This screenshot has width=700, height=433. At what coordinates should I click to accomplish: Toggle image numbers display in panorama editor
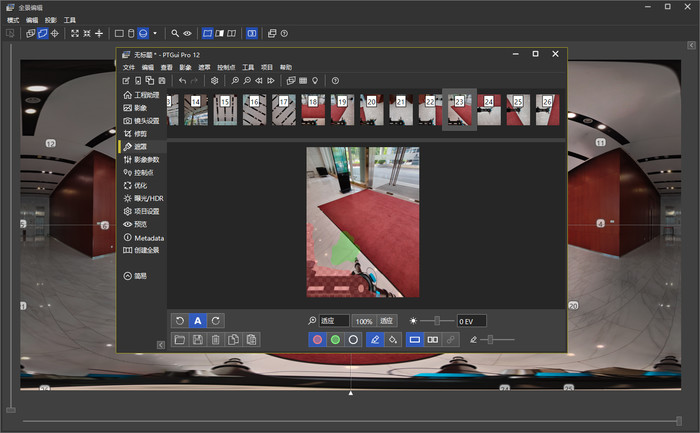[252, 33]
